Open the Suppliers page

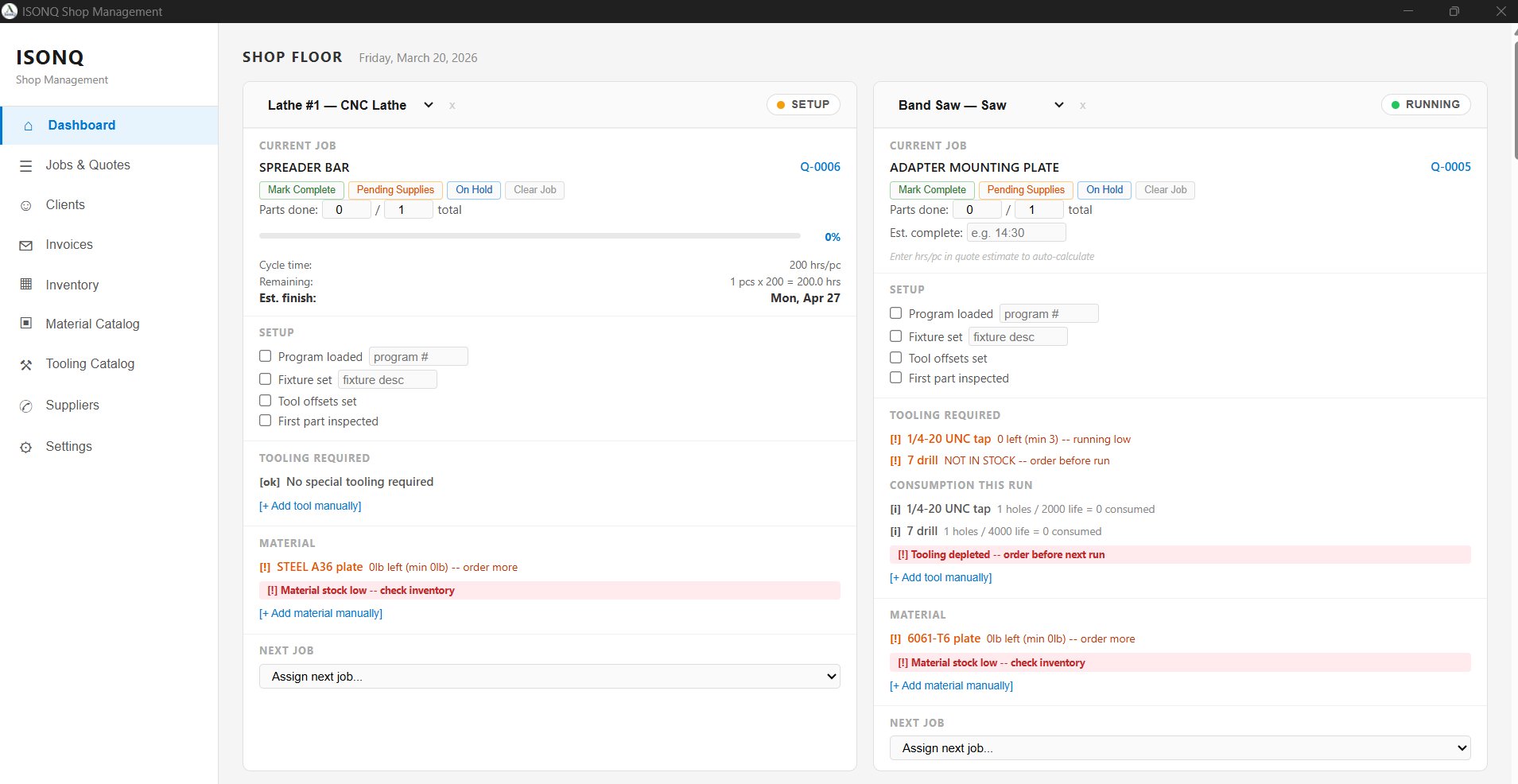coord(26,406)
